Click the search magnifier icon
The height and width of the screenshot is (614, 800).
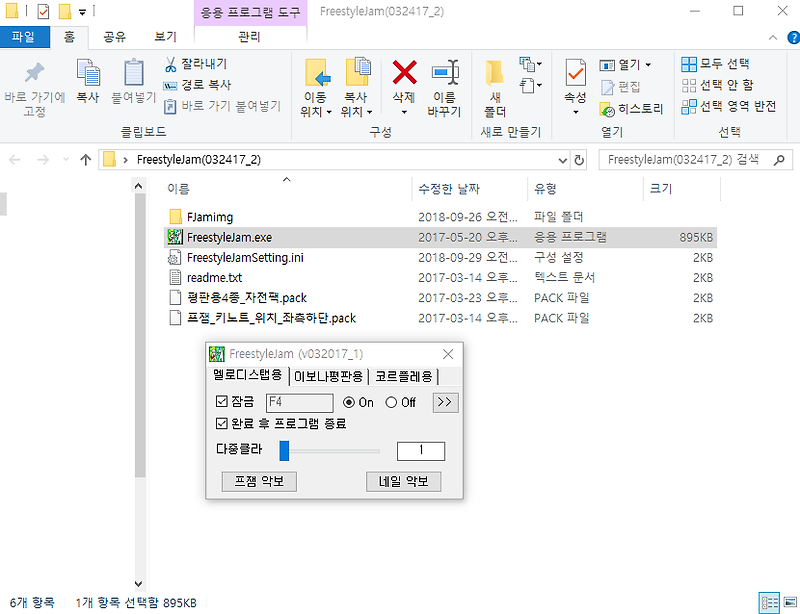(779, 160)
